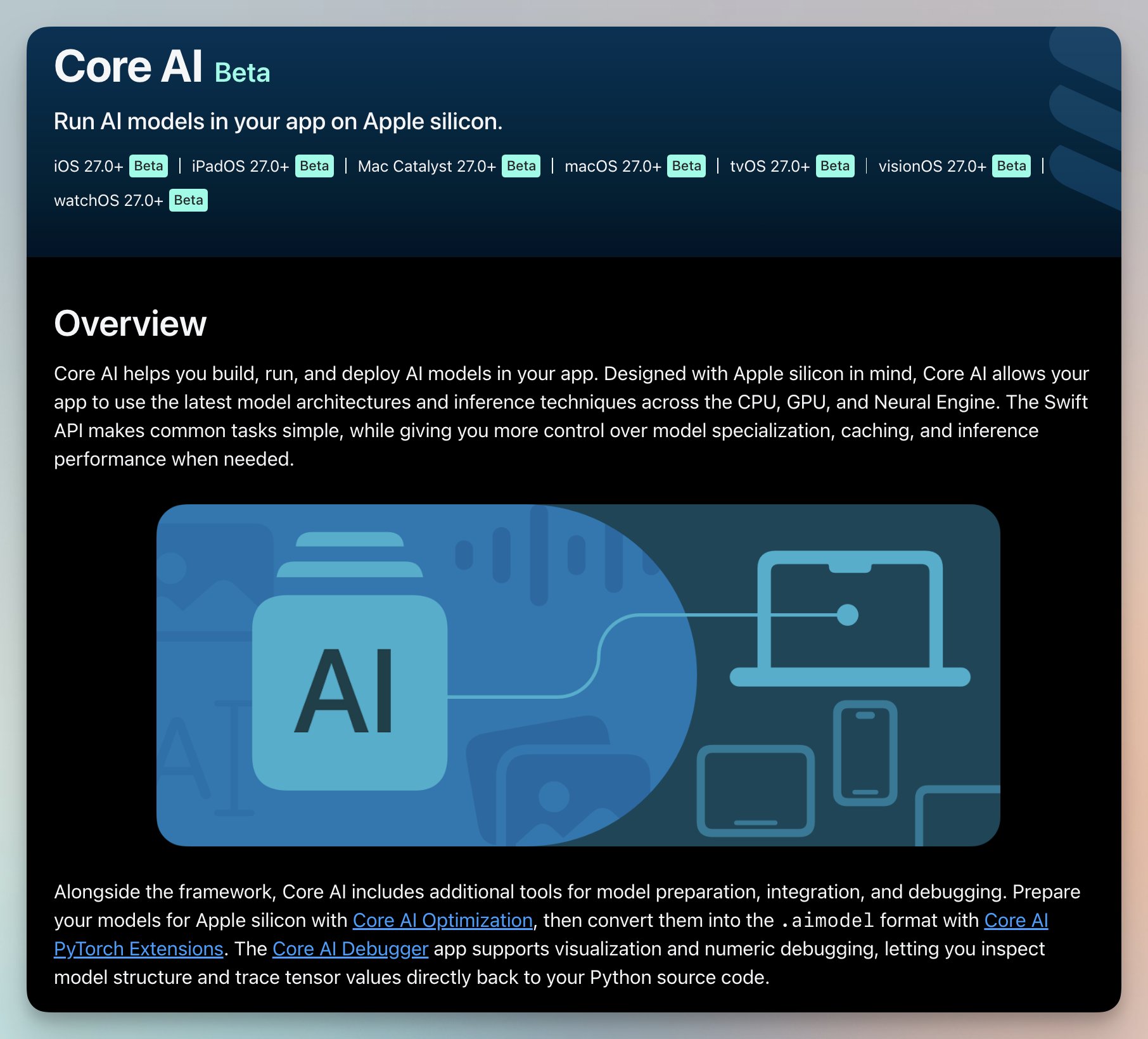Image resolution: width=1148 pixels, height=1039 pixels.
Task: Click the laptop icon in the illustration
Action: [x=850, y=619]
